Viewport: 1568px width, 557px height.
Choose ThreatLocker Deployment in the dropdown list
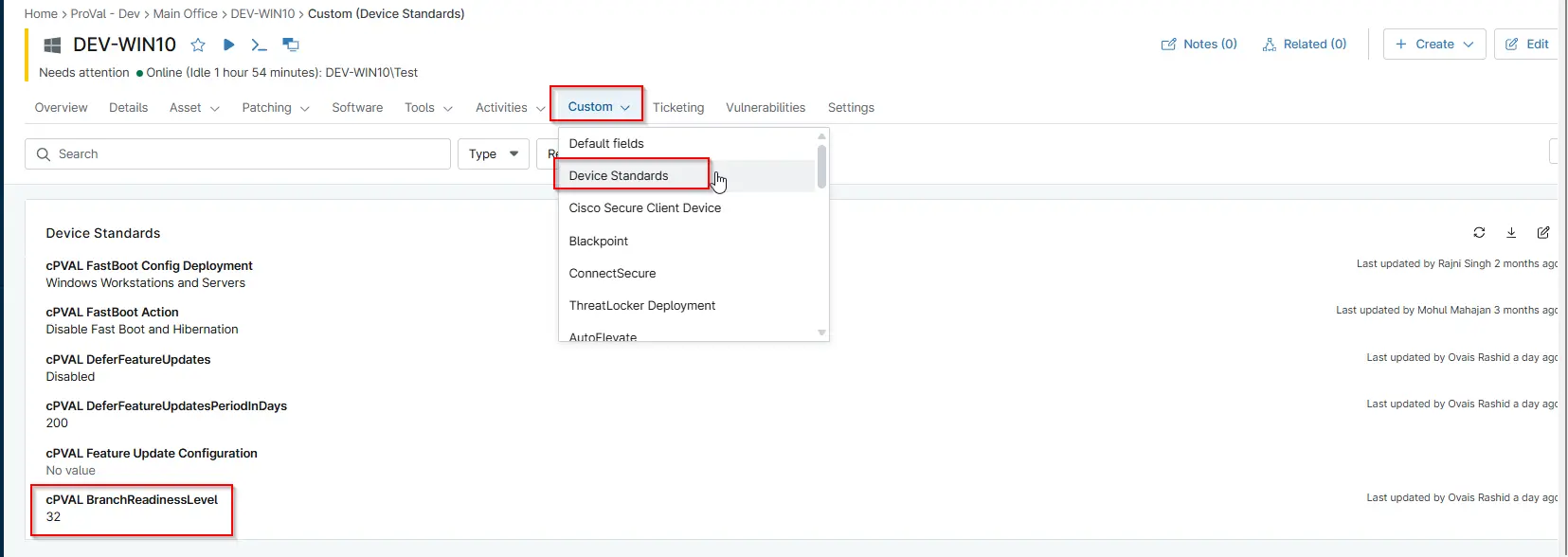pos(641,305)
